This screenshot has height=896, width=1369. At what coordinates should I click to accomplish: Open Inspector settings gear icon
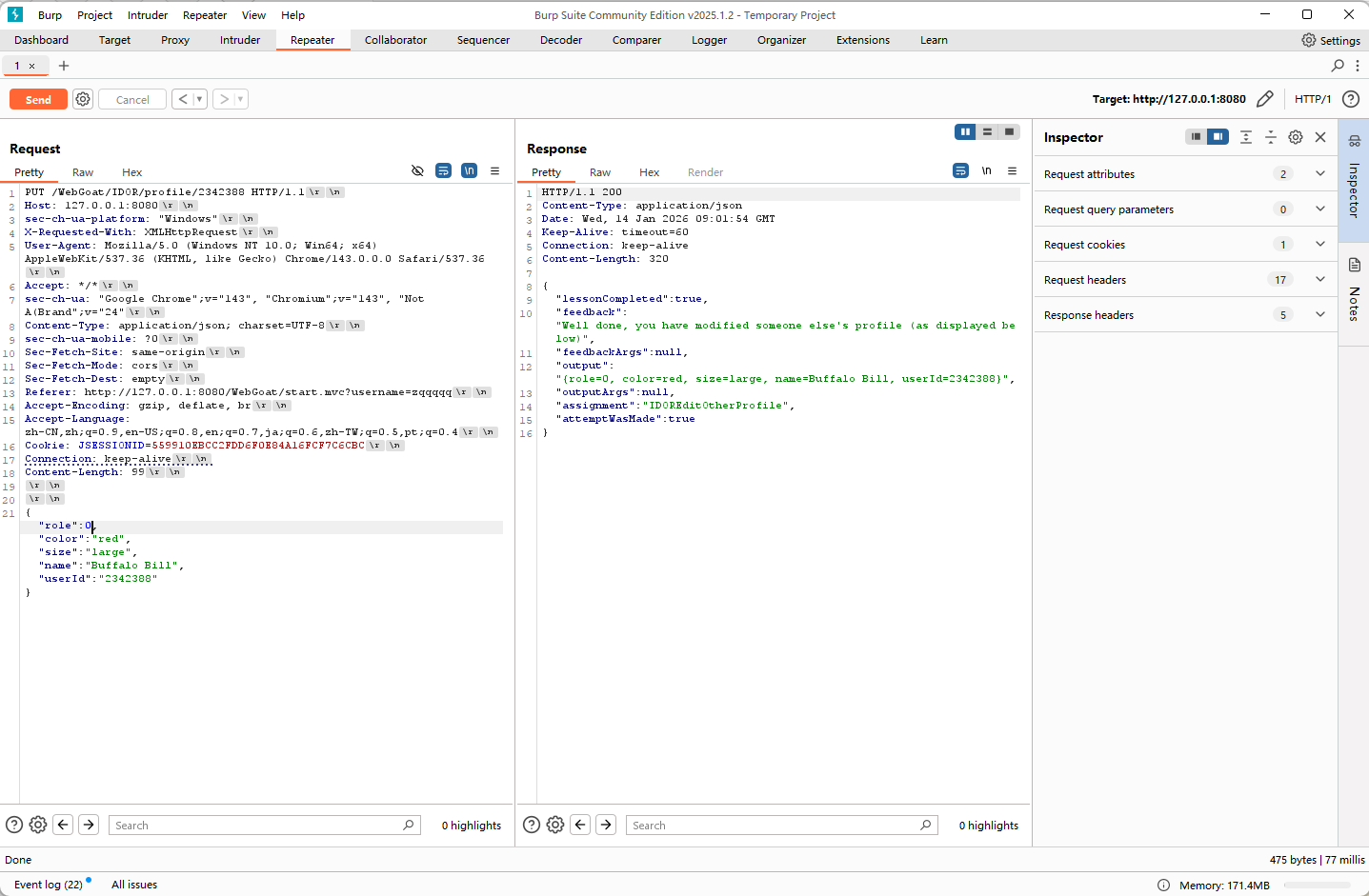[x=1295, y=137]
